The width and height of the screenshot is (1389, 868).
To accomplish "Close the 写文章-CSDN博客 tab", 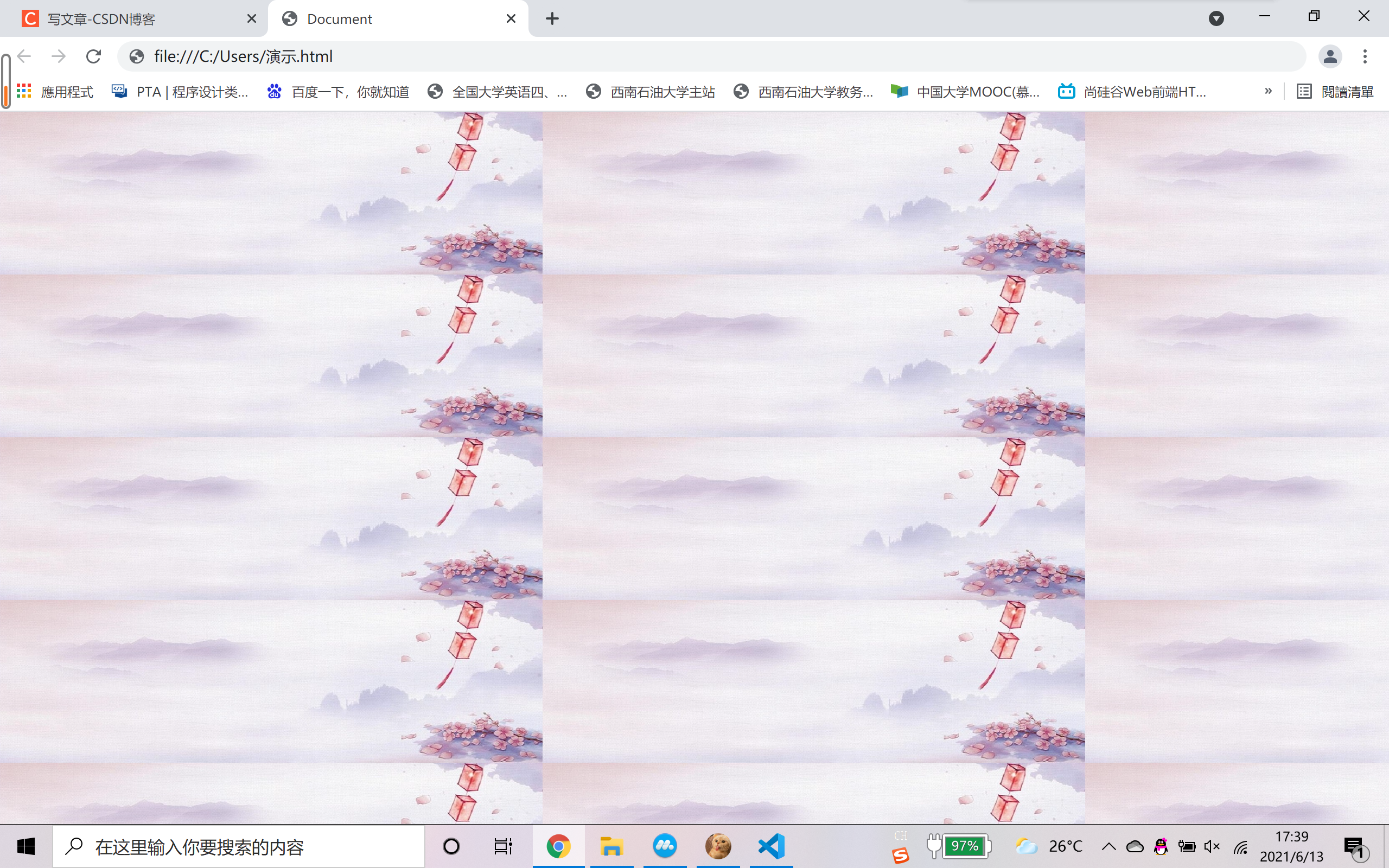I will pos(251,19).
